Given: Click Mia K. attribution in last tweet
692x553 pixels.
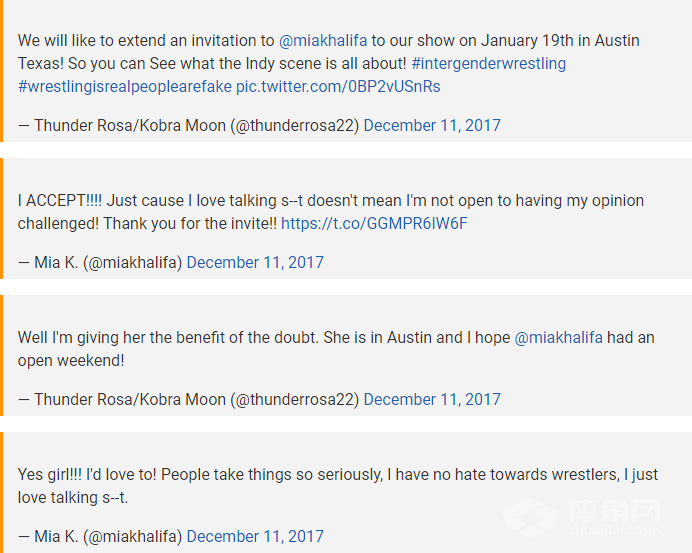Looking at the screenshot, I should pyautogui.click(x=100, y=537).
